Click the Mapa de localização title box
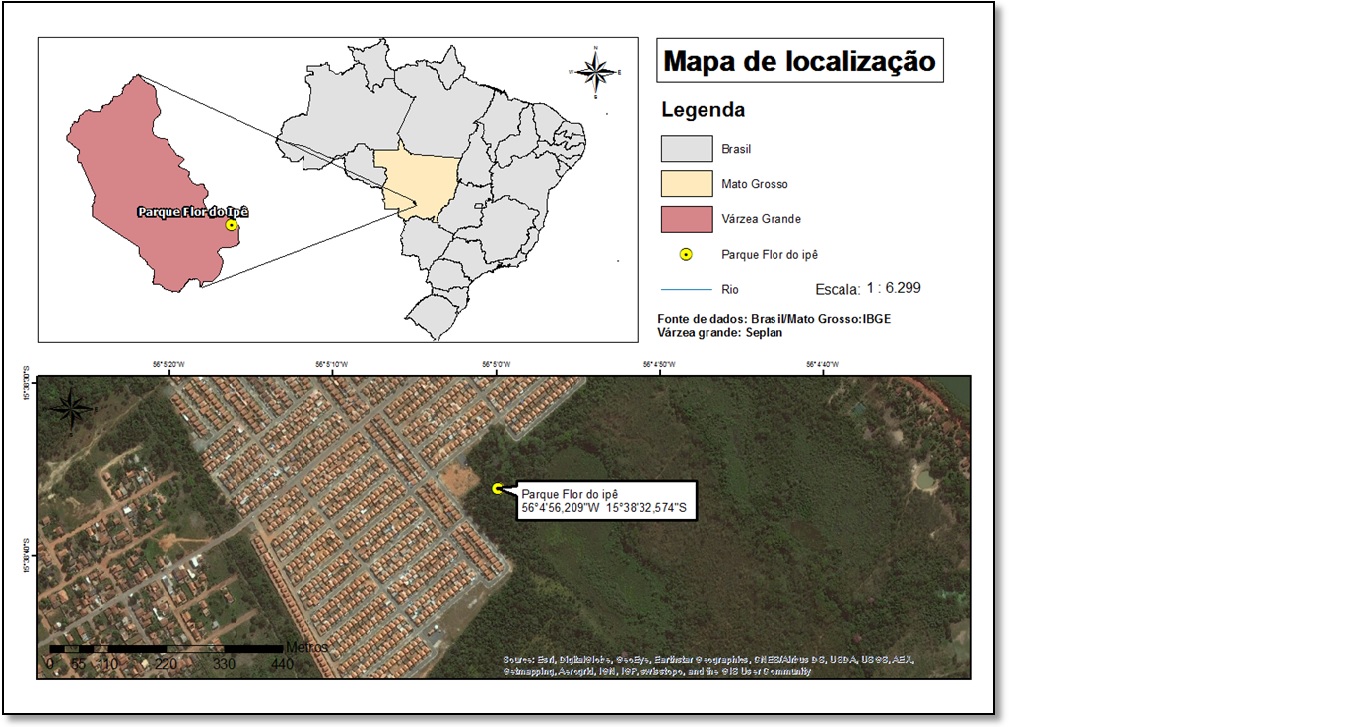 click(x=799, y=62)
